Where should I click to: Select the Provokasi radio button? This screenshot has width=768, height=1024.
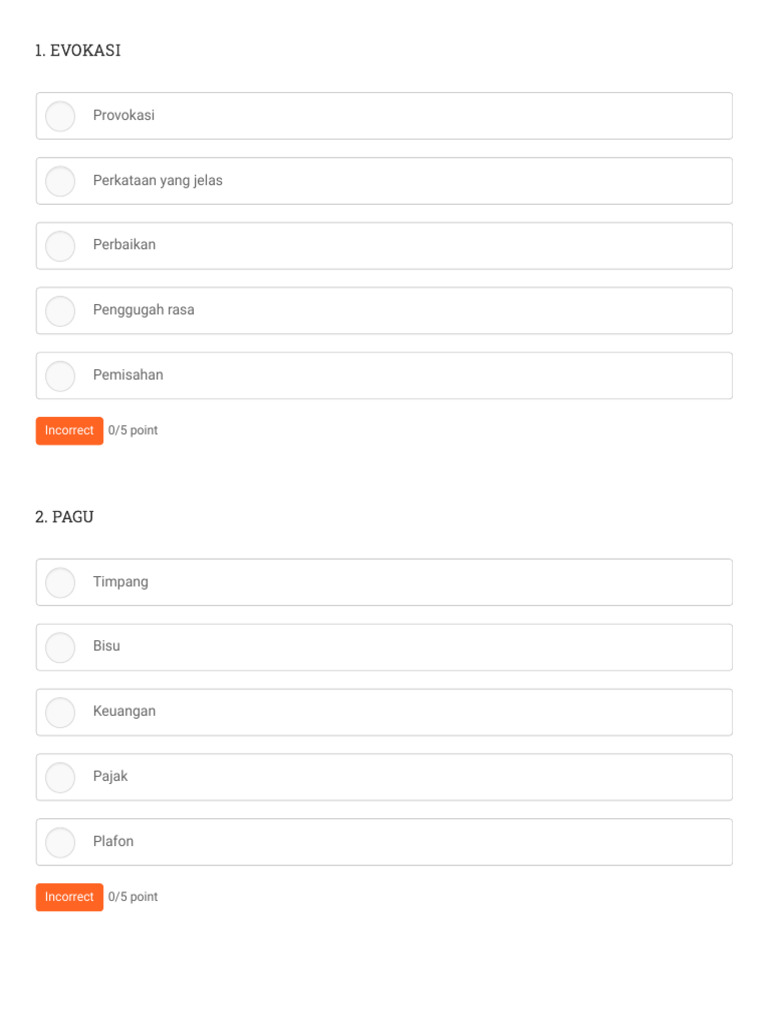pyautogui.click(x=60, y=116)
